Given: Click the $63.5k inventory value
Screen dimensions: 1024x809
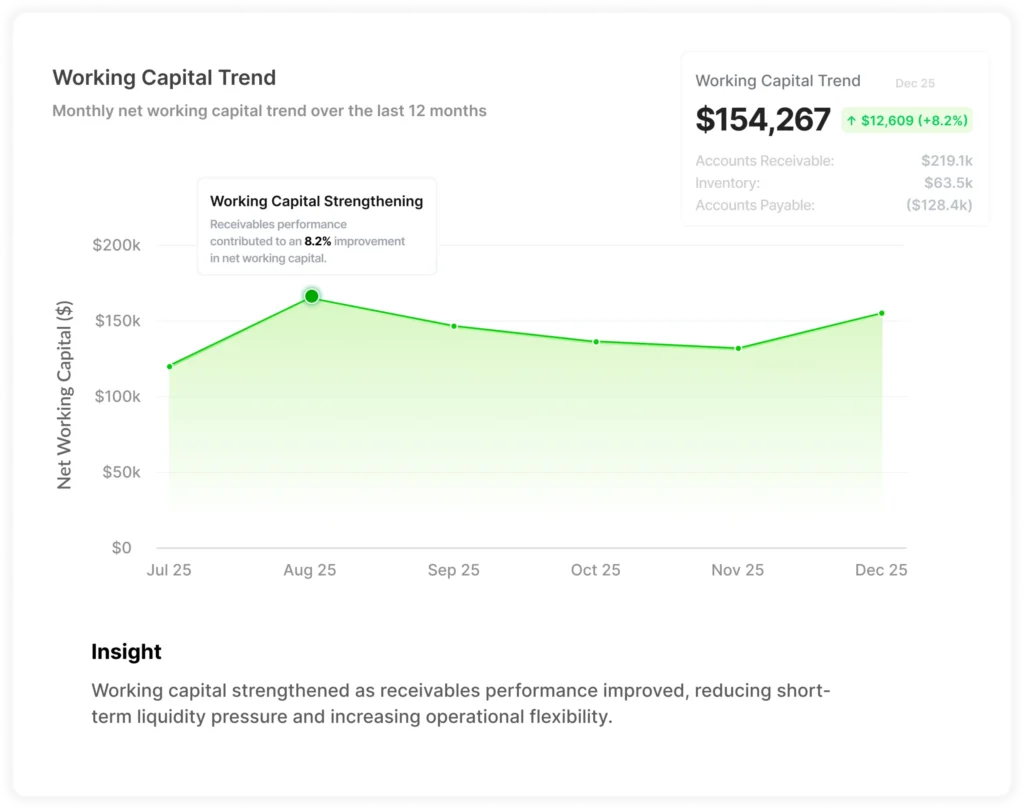Looking at the screenshot, I should coord(948,183).
